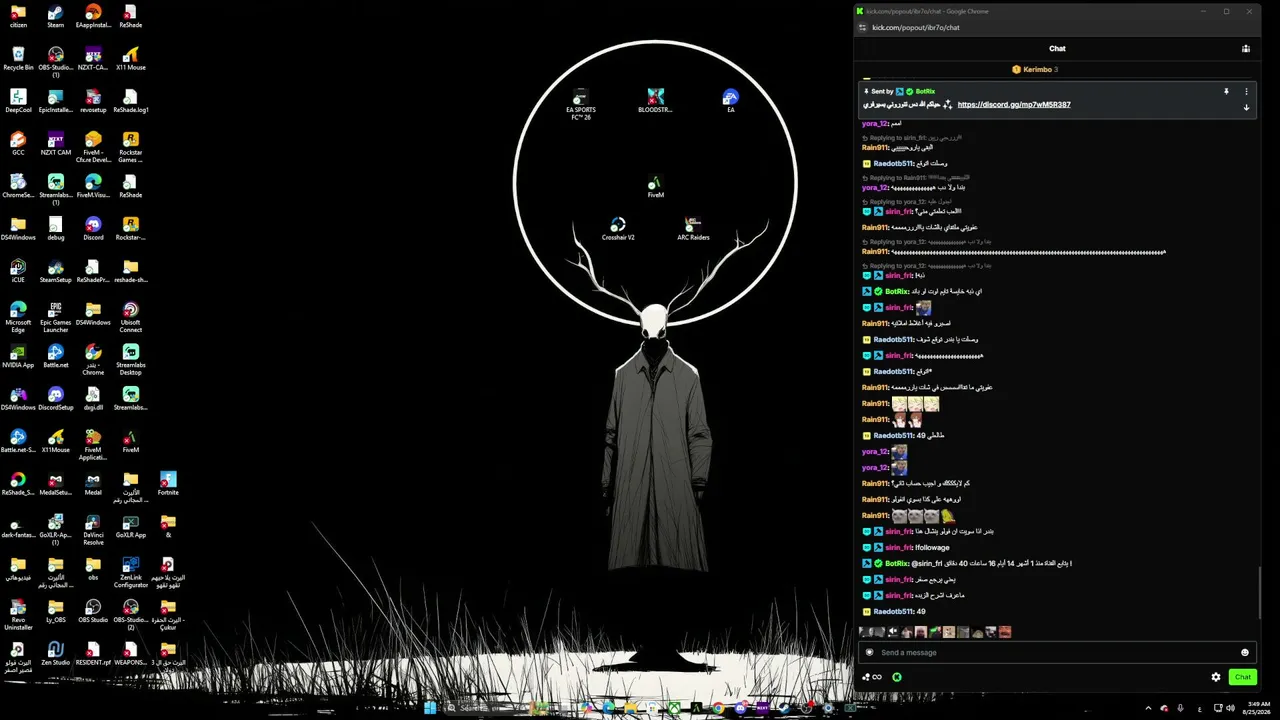Select the Zen Studio desktop icon
The height and width of the screenshot is (720, 1280).
point(55,653)
